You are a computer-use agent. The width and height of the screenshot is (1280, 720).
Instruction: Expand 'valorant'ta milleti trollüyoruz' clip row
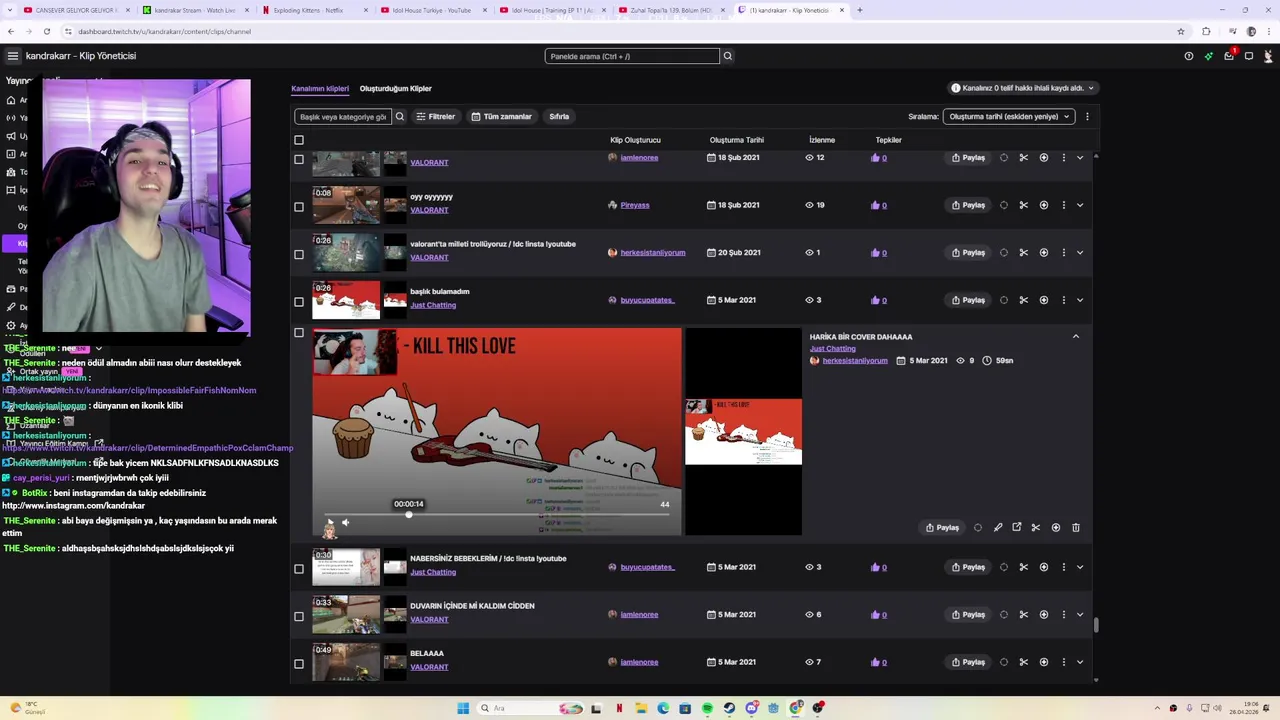[1080, 253]
